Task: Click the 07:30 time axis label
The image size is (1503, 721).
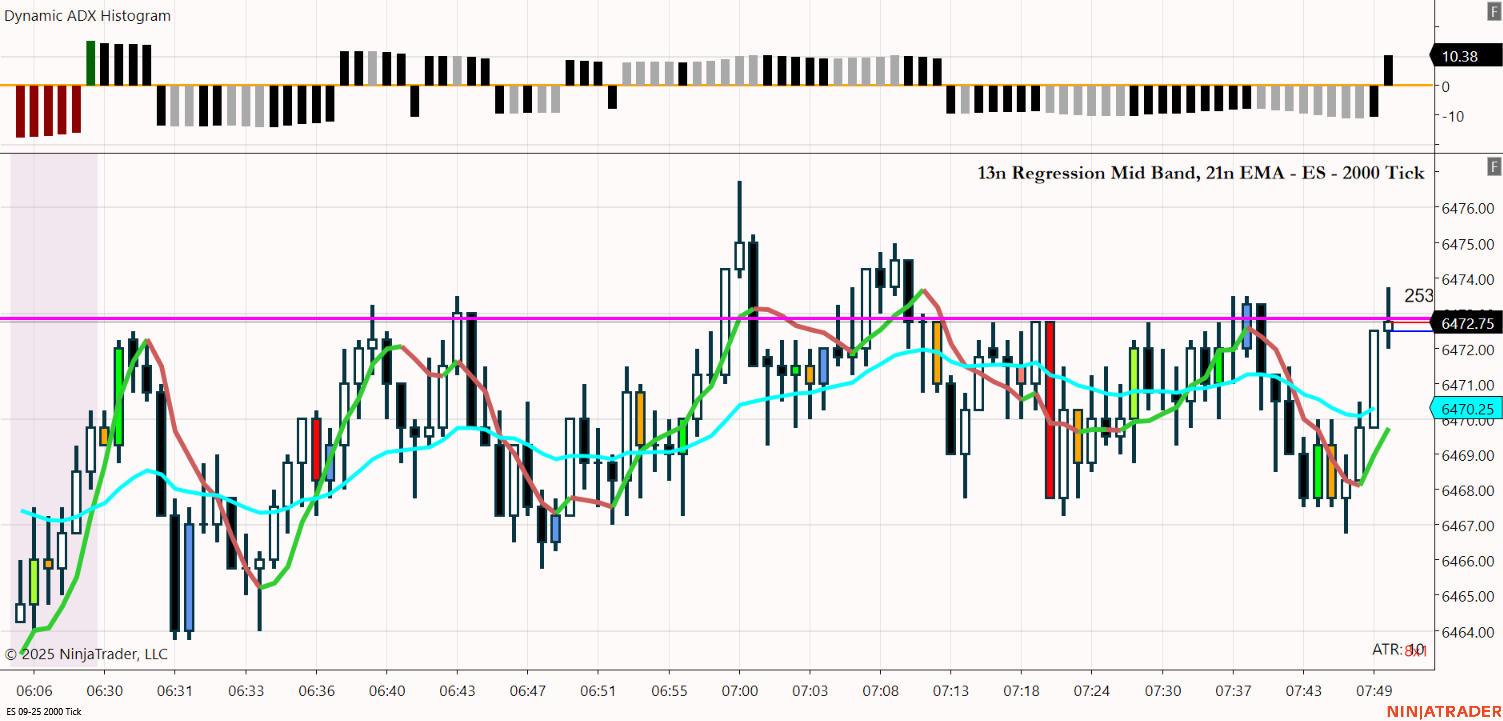Action: (1162, 691)
